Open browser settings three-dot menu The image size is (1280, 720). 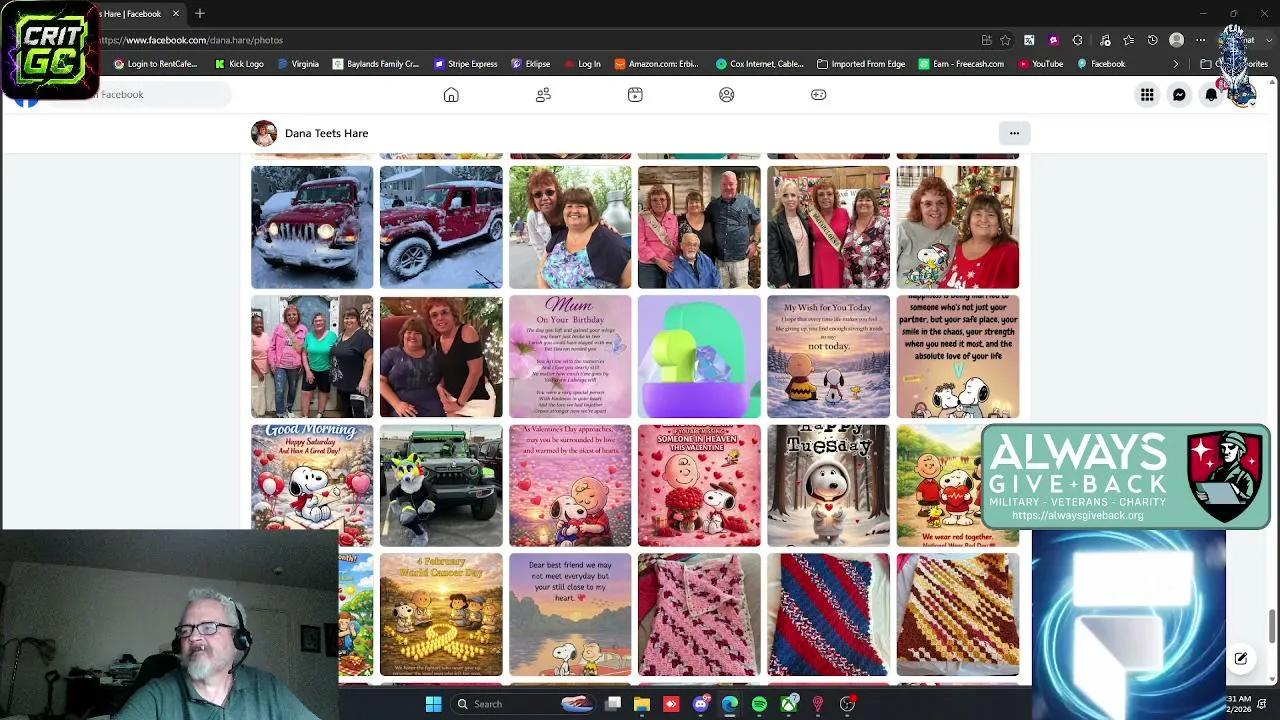(1200, 40)
